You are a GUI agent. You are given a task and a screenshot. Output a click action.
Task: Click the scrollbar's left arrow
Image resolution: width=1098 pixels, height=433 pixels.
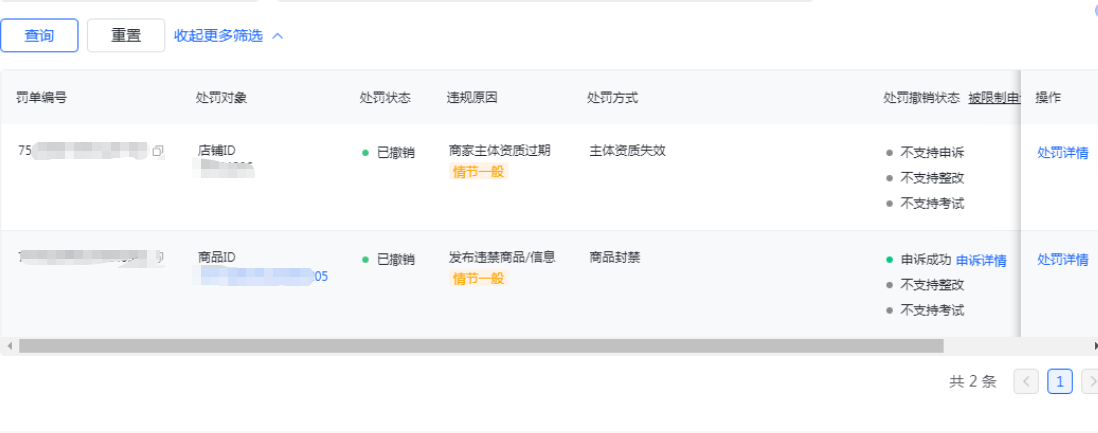coord(9,346)
